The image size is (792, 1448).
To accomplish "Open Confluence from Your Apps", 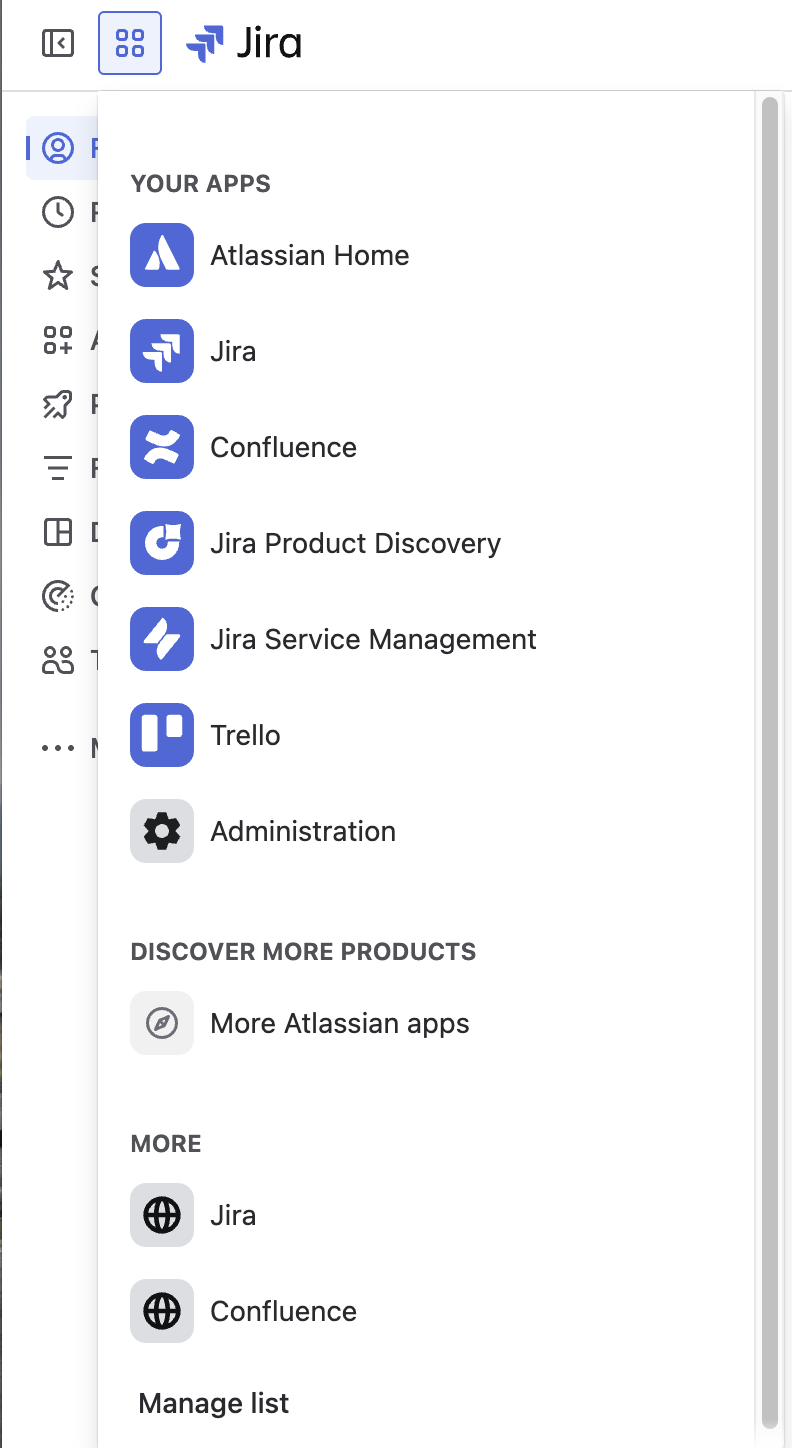I will click(283, 447).
